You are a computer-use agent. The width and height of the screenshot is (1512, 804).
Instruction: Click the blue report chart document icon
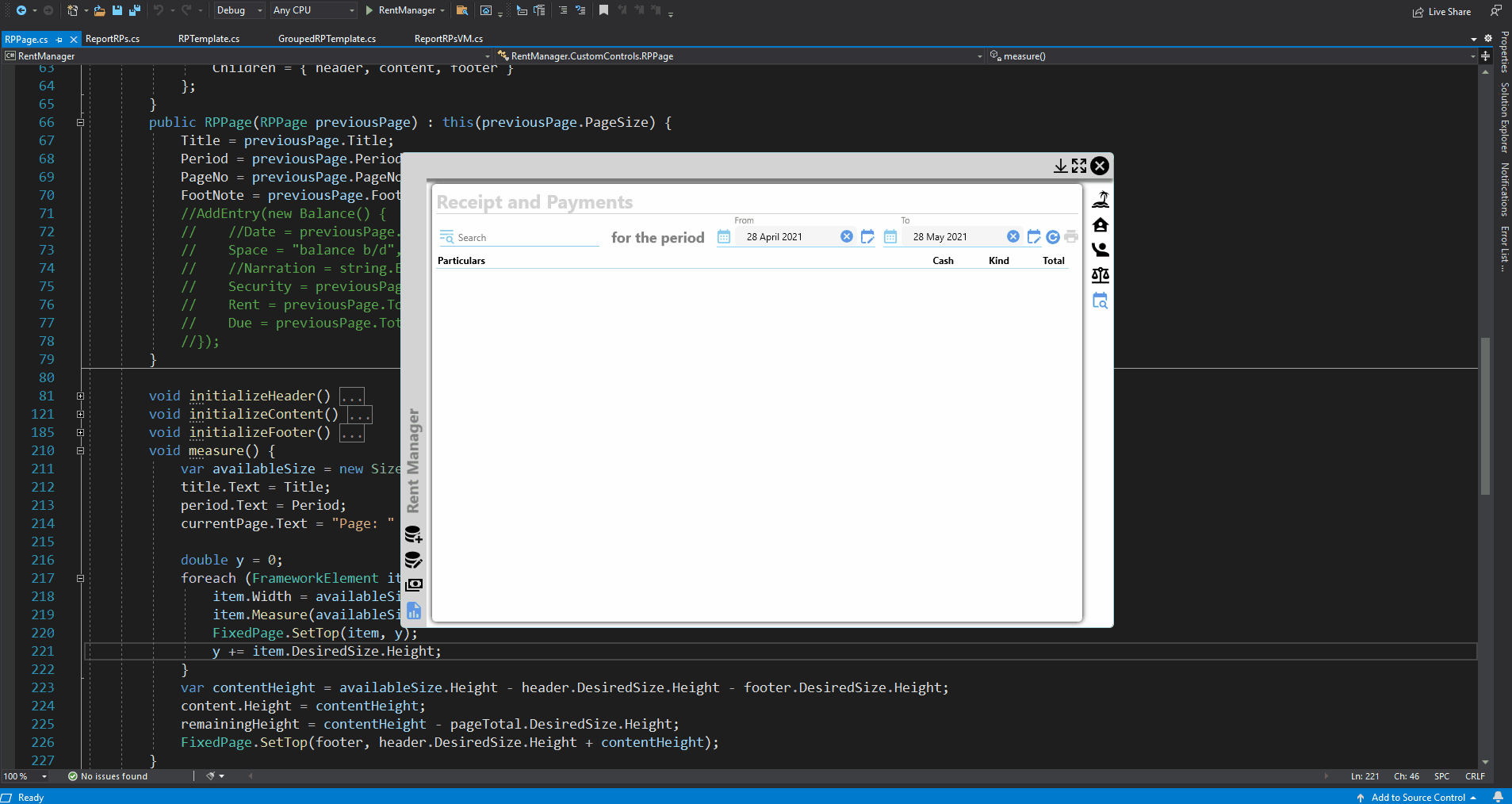[414, 611]
